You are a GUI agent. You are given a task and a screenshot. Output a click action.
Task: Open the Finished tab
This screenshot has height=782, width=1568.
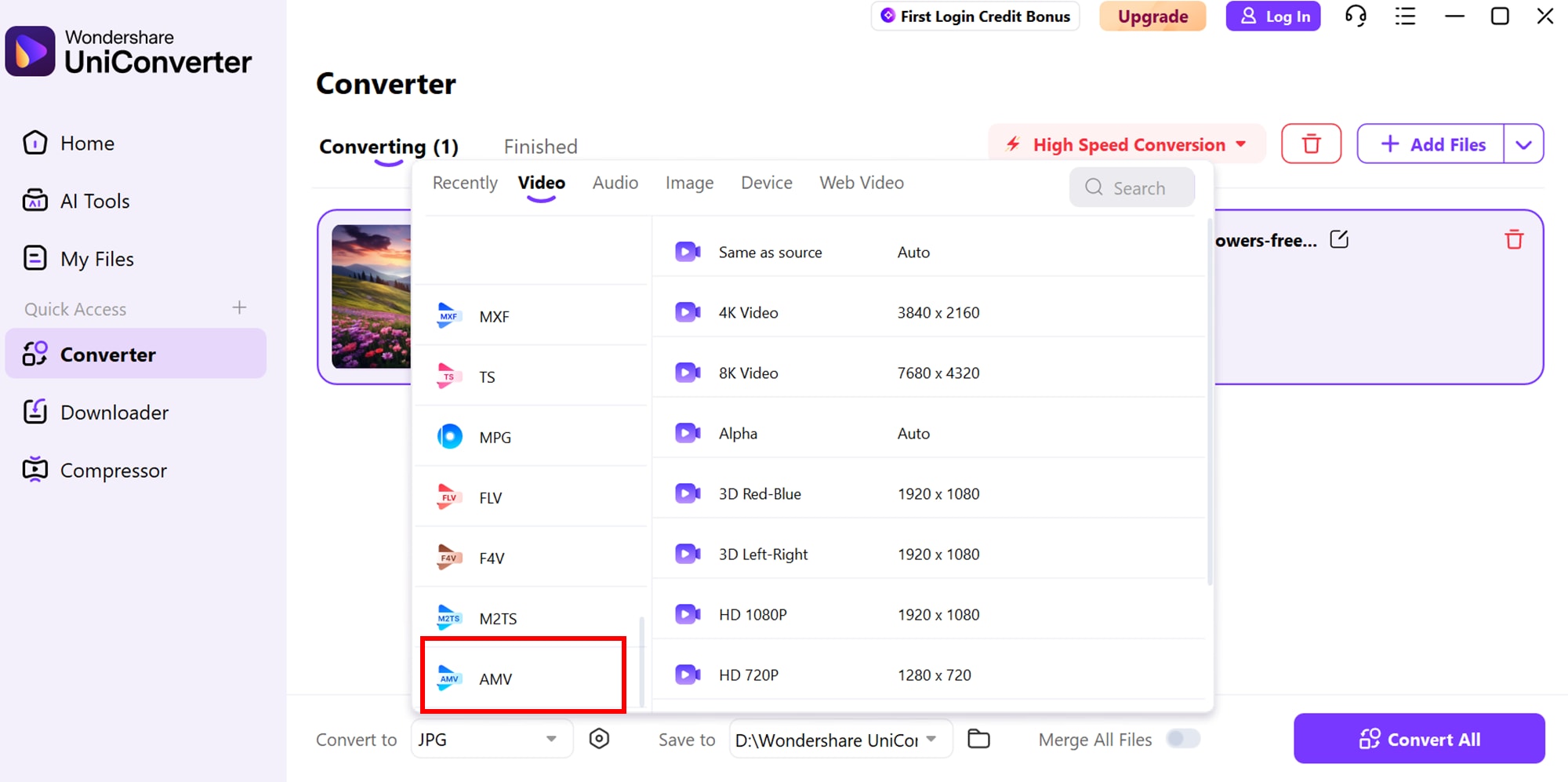(x=540, y=147)
